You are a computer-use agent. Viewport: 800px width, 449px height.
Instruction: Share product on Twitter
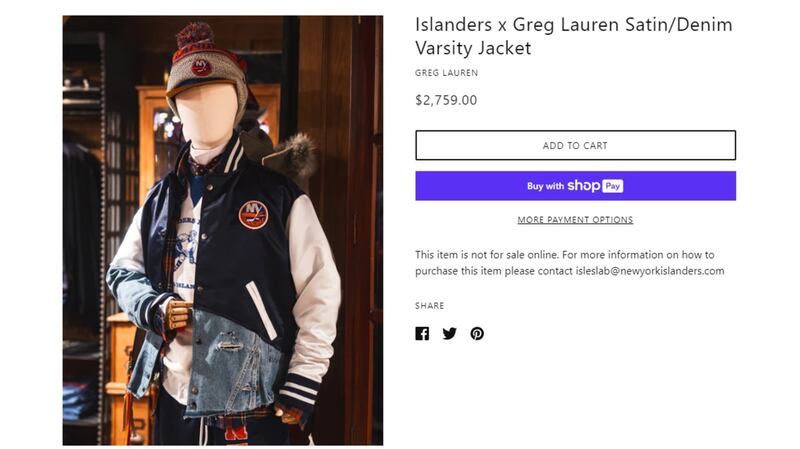click(449, 334)
